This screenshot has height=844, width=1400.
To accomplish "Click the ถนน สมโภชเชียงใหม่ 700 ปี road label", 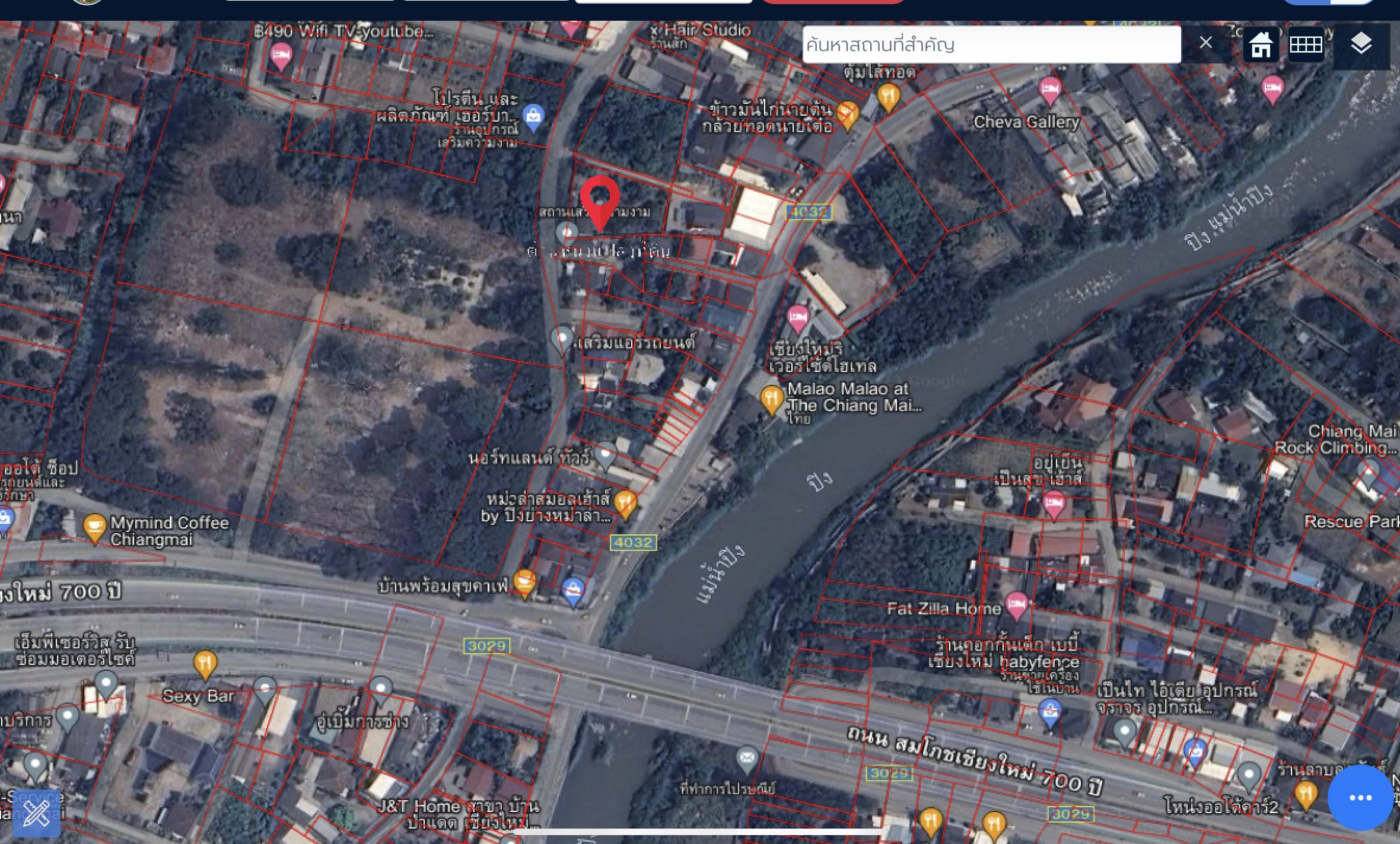I will point(974,761).
